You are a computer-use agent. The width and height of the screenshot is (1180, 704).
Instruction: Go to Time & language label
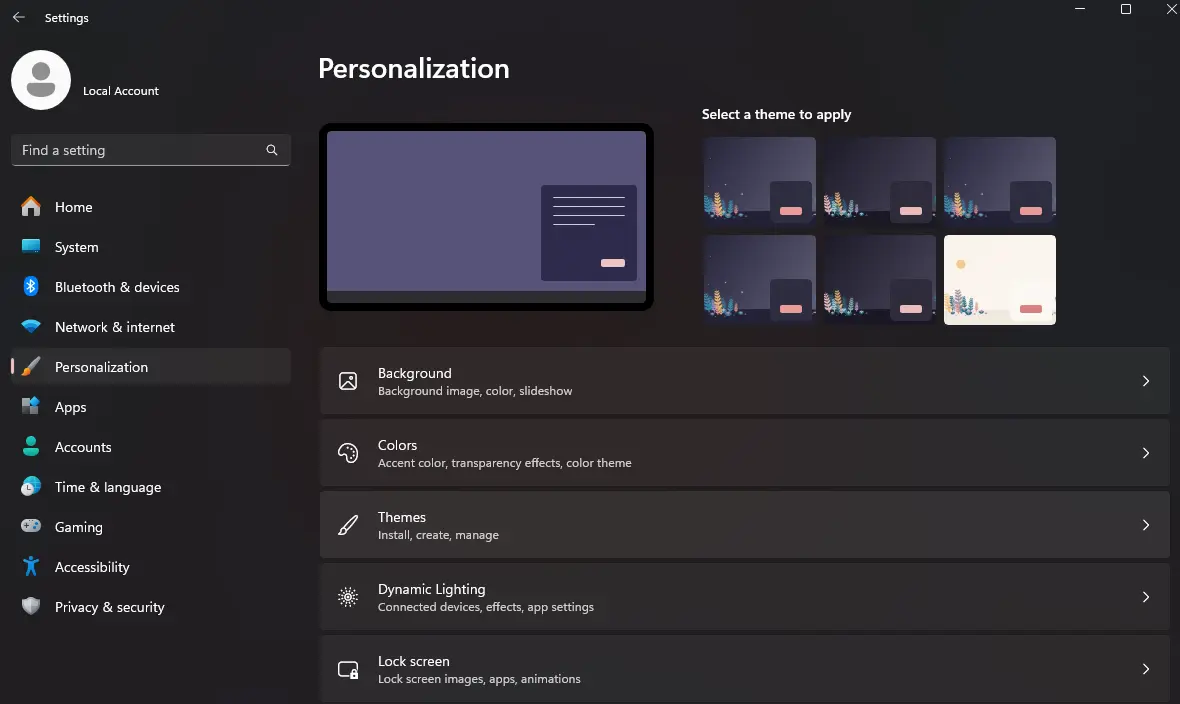[x=108, y=487]
